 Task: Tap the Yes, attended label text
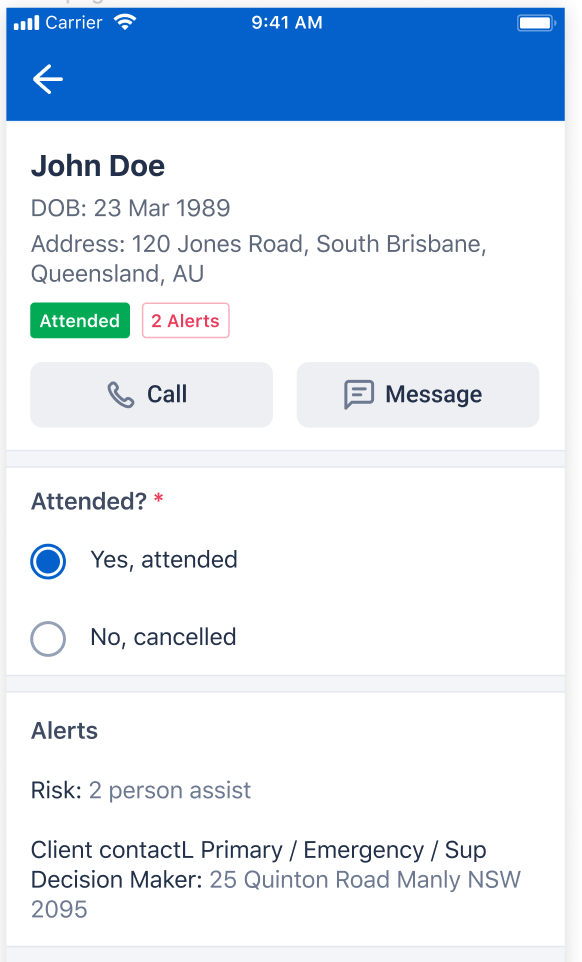[164, 560]
